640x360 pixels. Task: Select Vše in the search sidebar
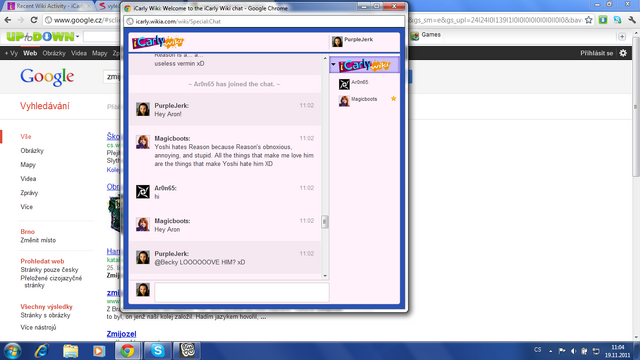pos(26,137)
